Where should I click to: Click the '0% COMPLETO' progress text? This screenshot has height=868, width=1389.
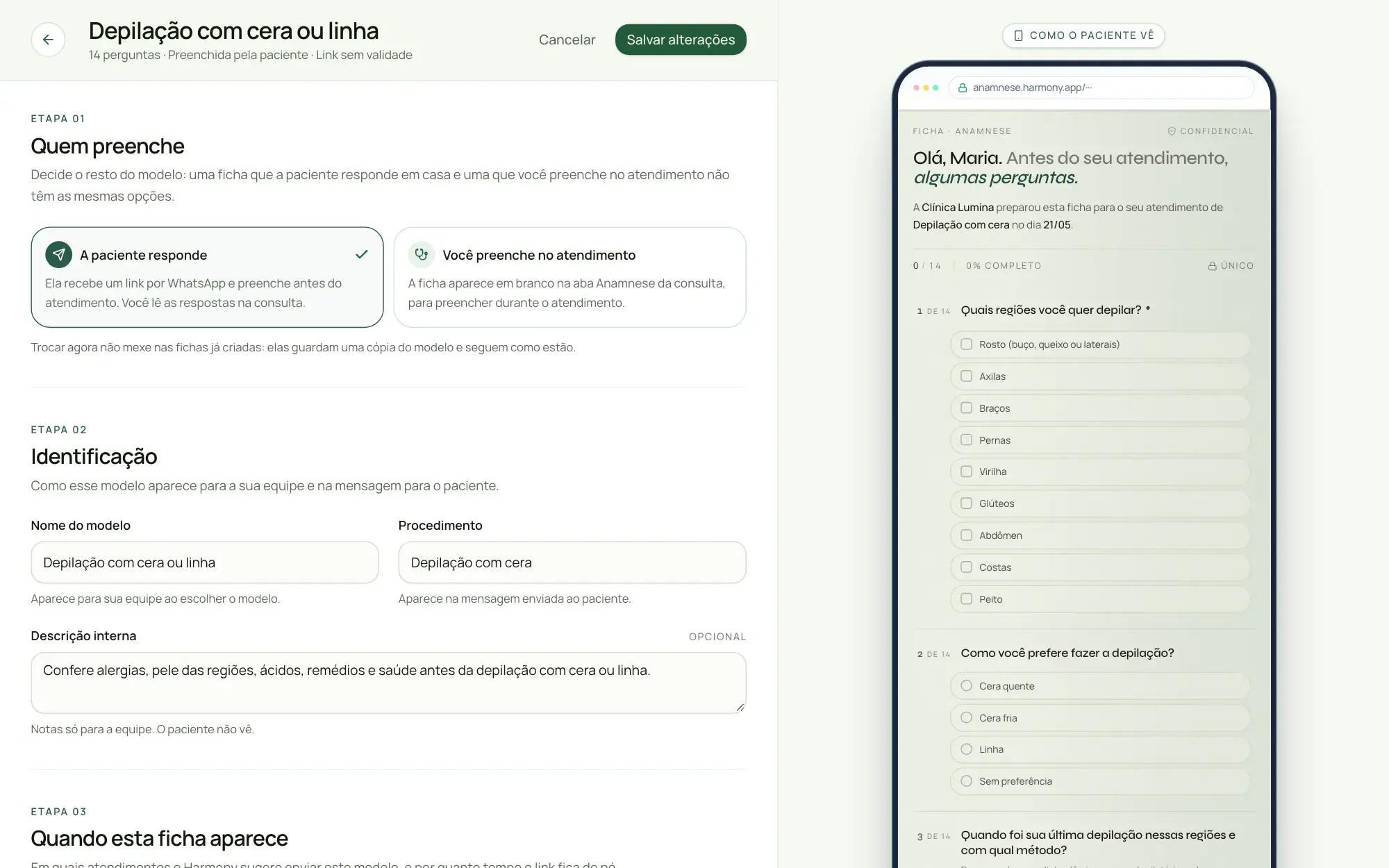coord(1003,266)
